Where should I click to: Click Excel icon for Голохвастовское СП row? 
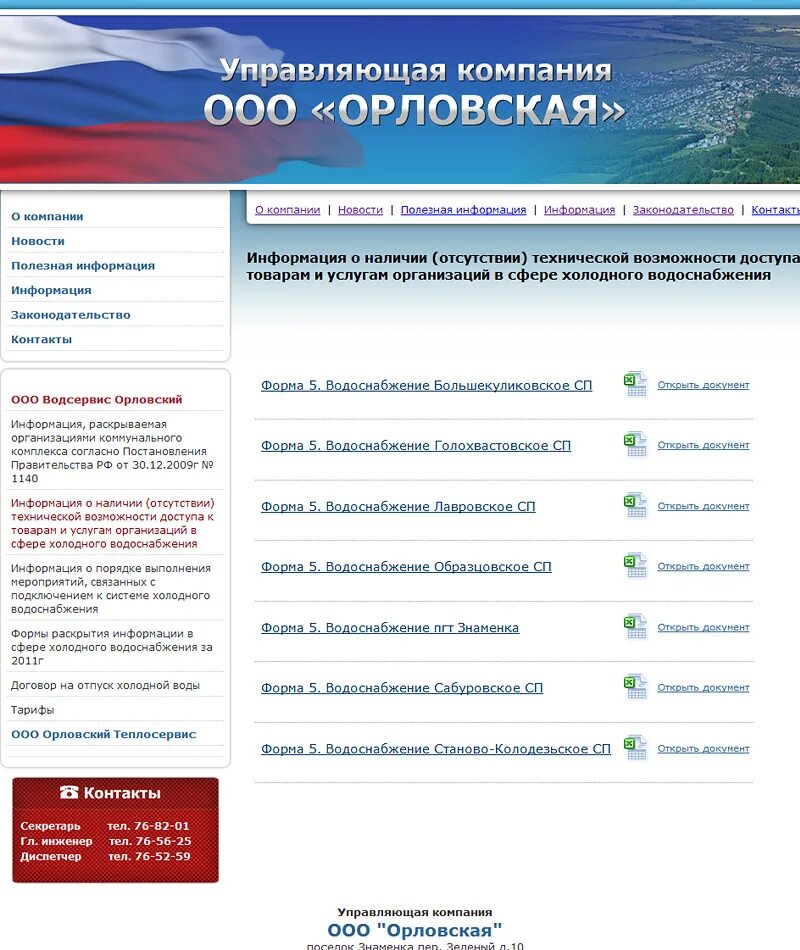(635, 445)
